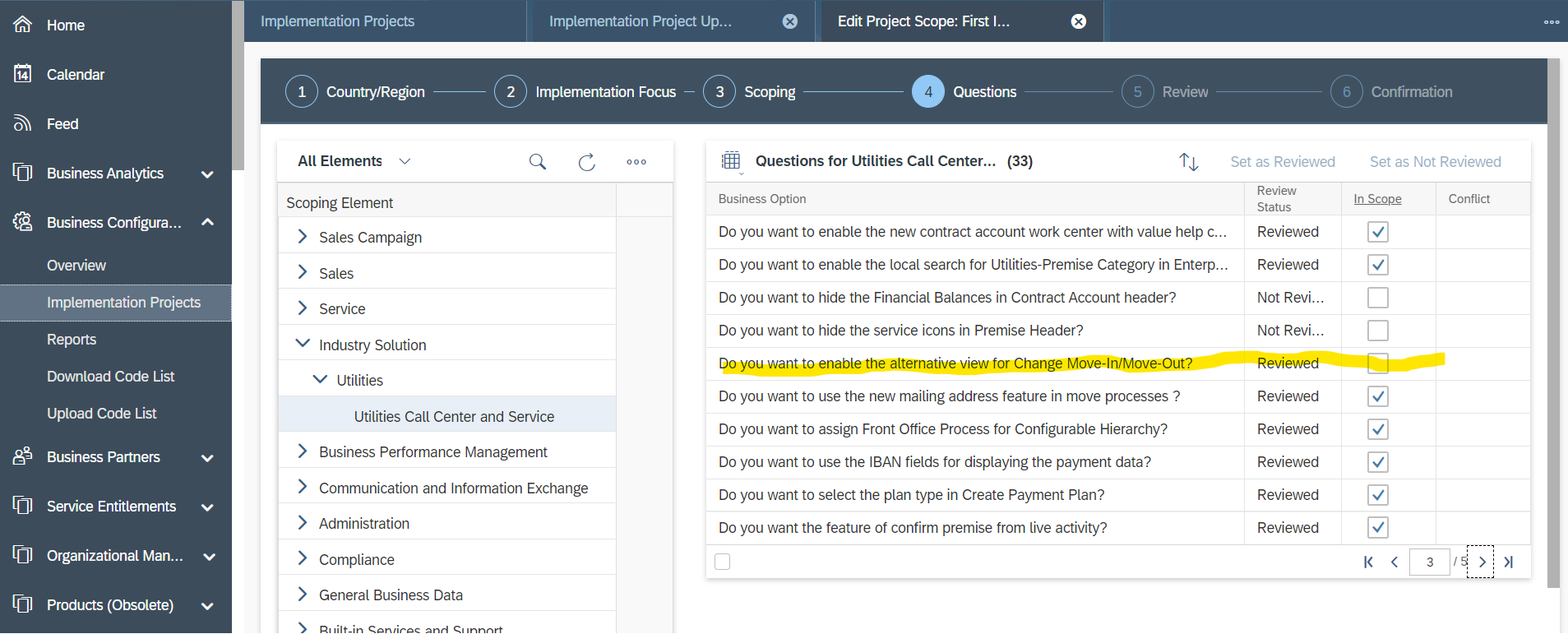Click step 3 Scoping circle
This screenshot has height=634, width=1568.
[x=719, y=92]
